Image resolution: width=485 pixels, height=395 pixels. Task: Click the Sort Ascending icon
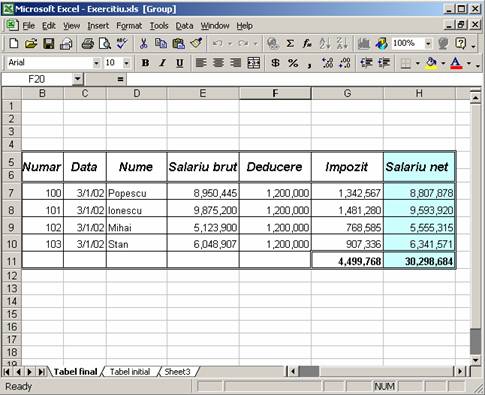[325, 44]
